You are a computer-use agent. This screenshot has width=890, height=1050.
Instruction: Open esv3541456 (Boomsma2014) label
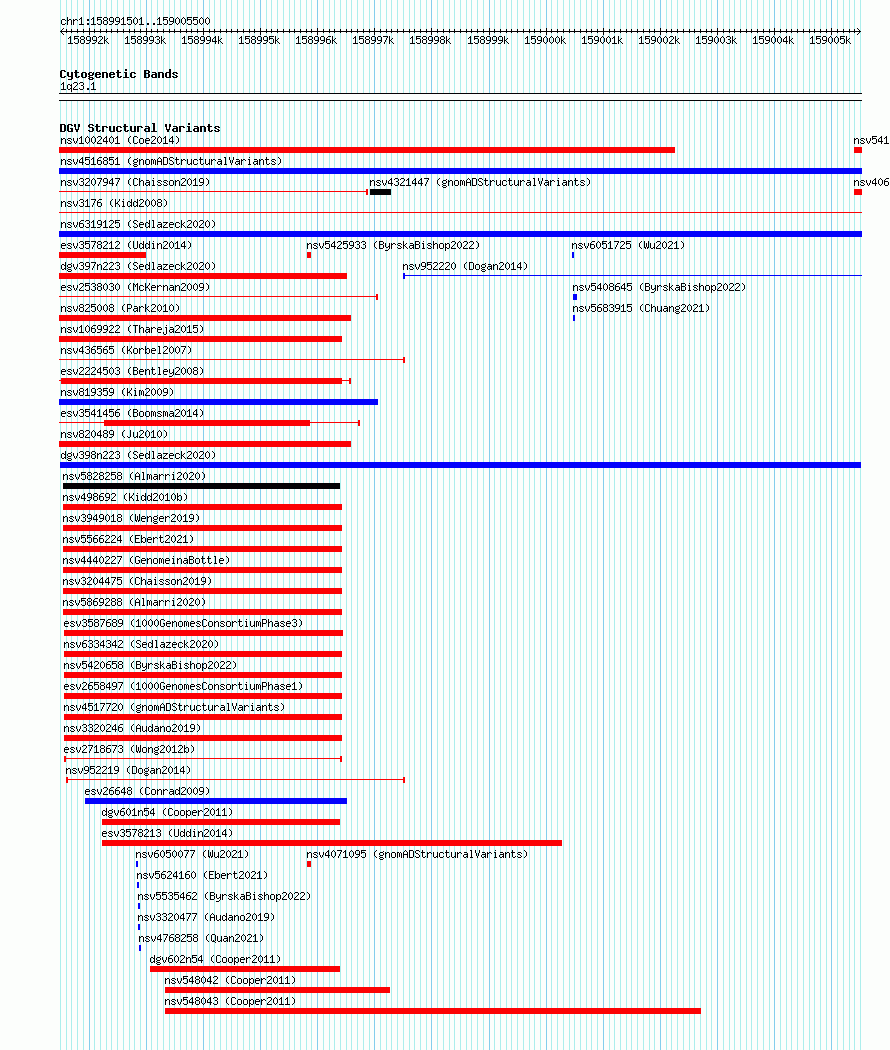coord(132,413)
